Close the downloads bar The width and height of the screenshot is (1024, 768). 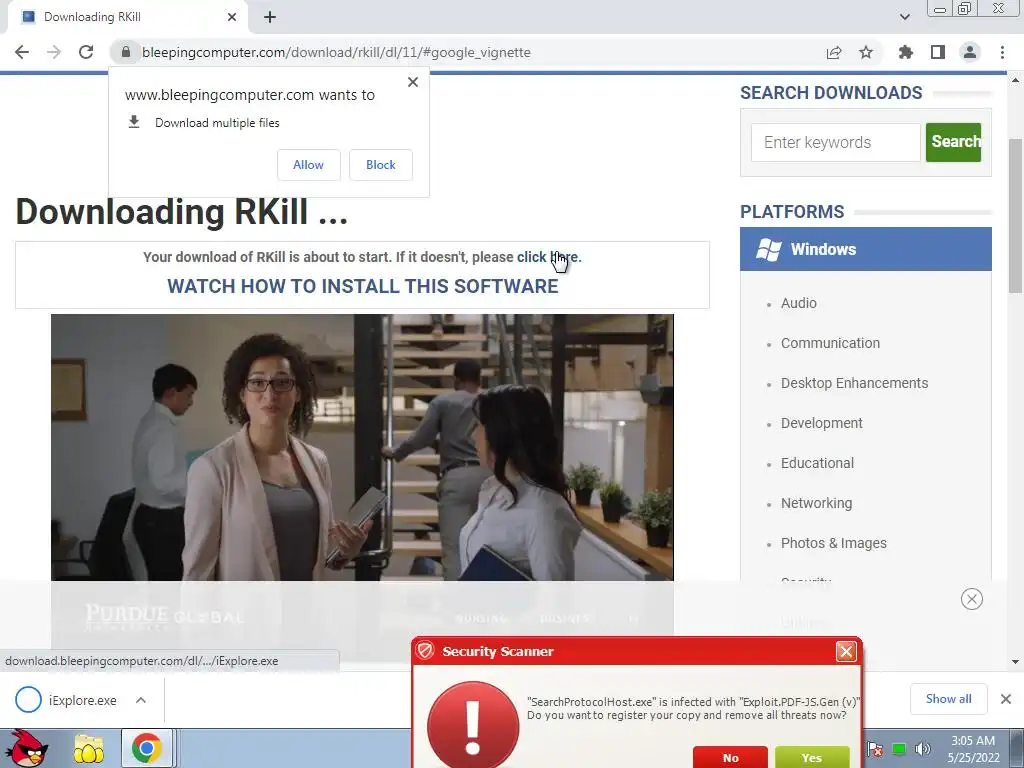(1006, 699)
